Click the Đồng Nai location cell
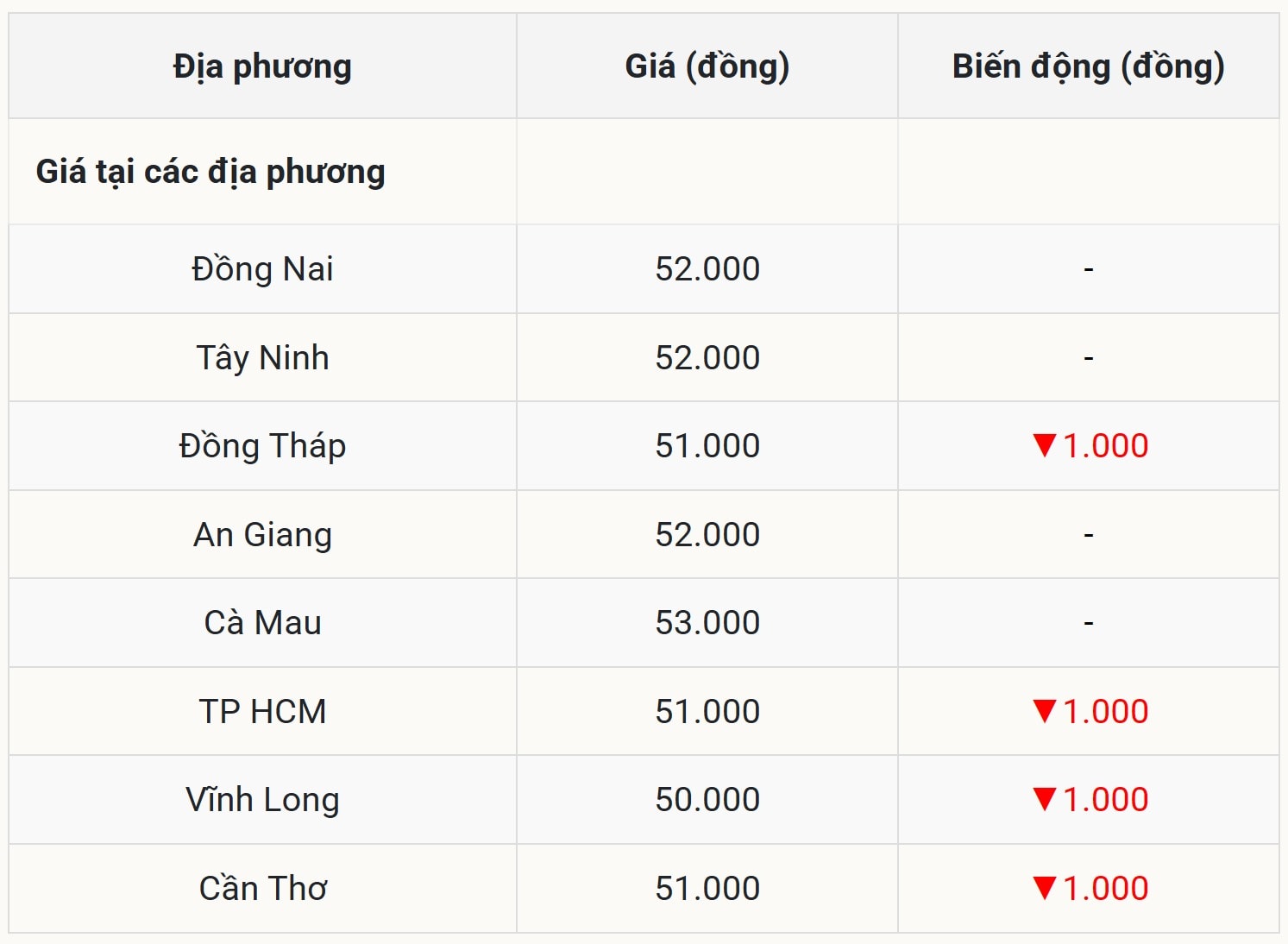The width and height of the screenshot is (1288, 944). click(262, 269)
